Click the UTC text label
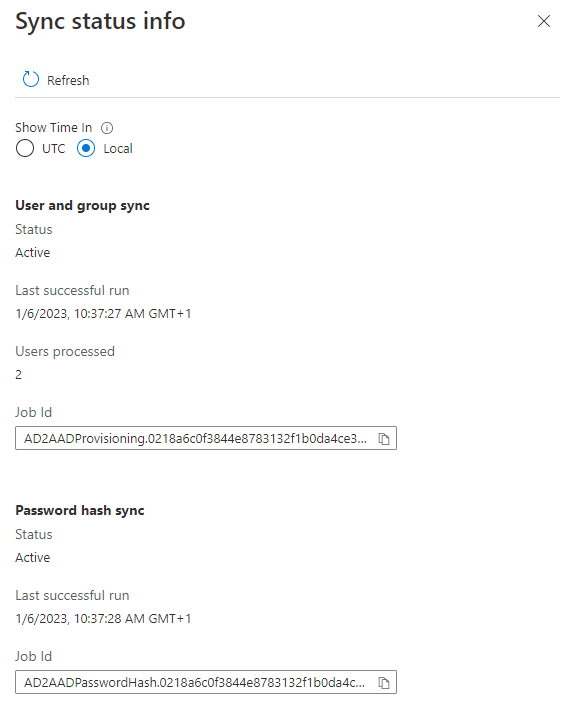The image size is (562, 711). click(x=54, y=149)
